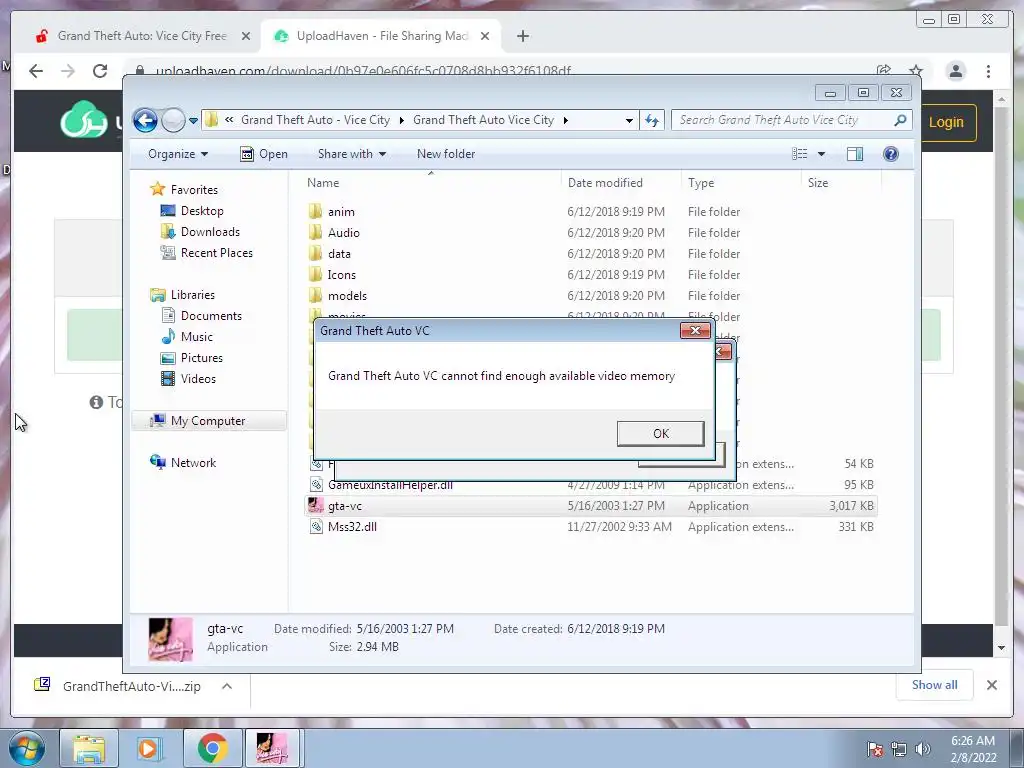Click the Grand Theft Auto - Vice City breadcrumb
Image resolution: width=1024 pixels, height=768 pixels.
coord(315,120)
